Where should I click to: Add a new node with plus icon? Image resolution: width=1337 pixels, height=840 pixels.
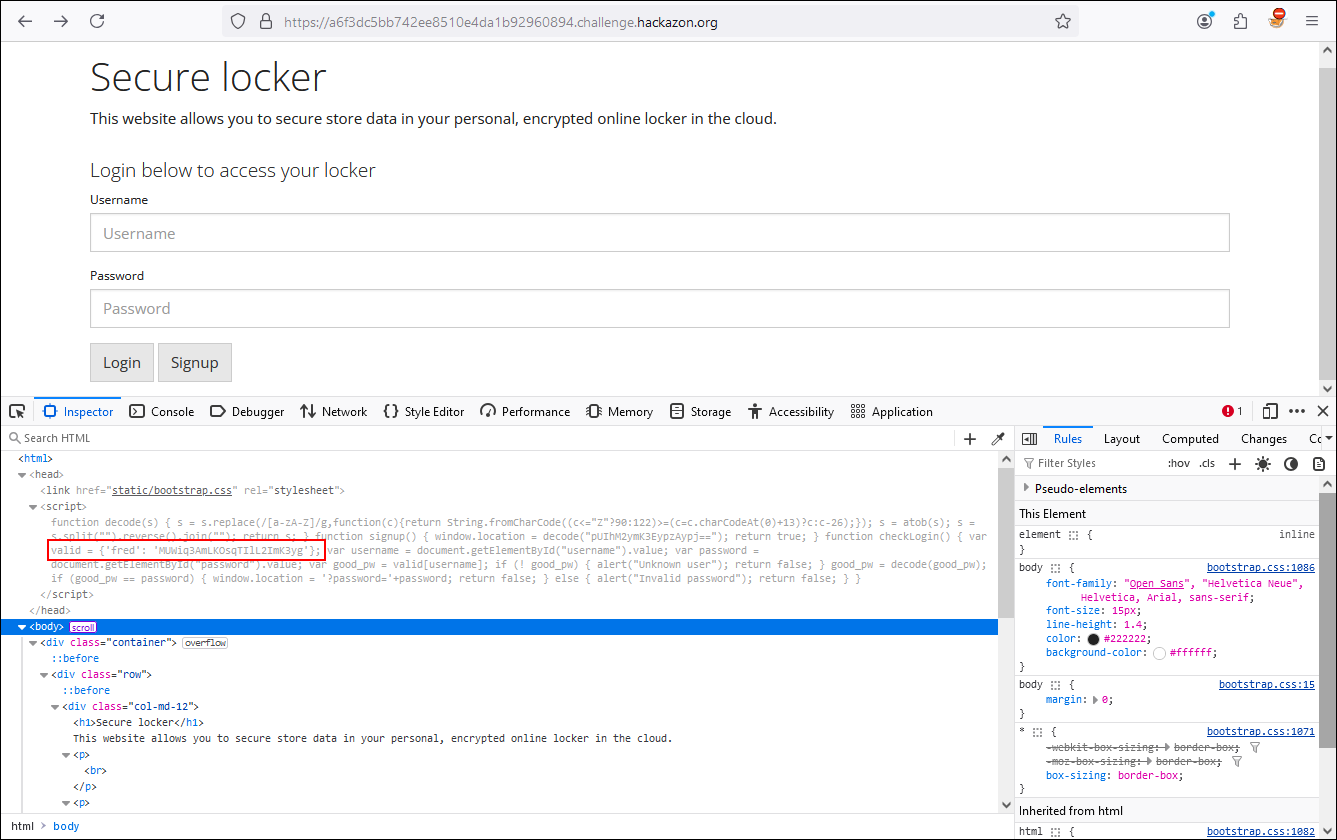[x=970, y=438]
